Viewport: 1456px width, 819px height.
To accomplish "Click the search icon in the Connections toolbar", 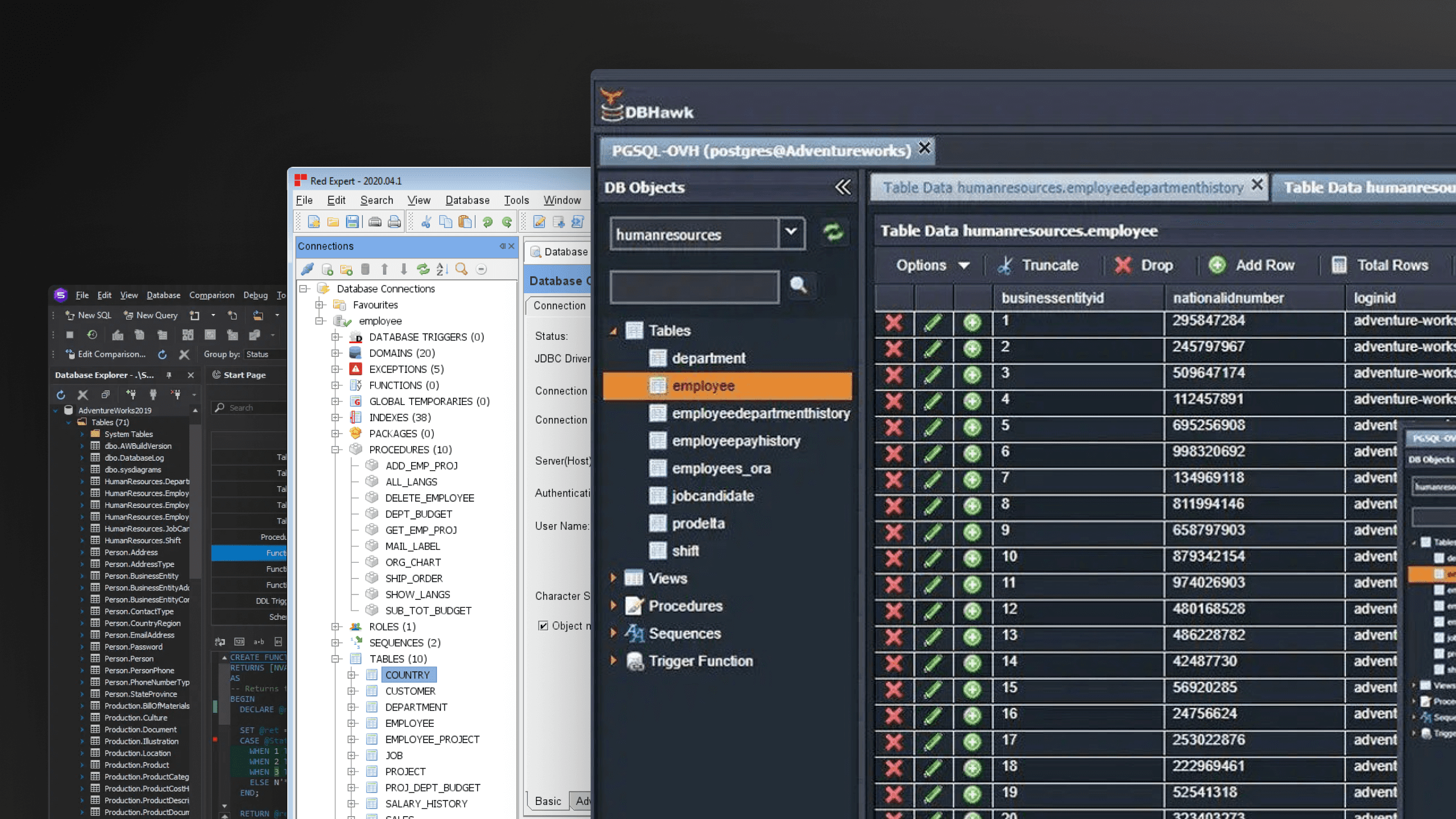I will tap(461, 270).
